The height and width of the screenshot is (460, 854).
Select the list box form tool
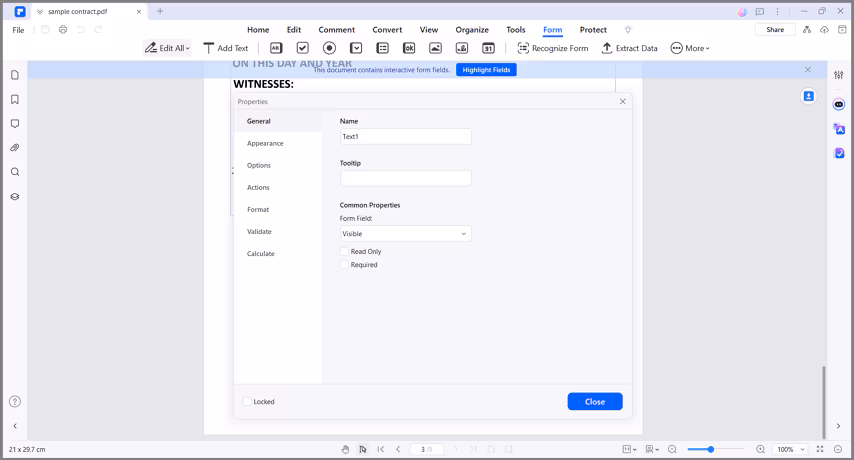point(383,48)
